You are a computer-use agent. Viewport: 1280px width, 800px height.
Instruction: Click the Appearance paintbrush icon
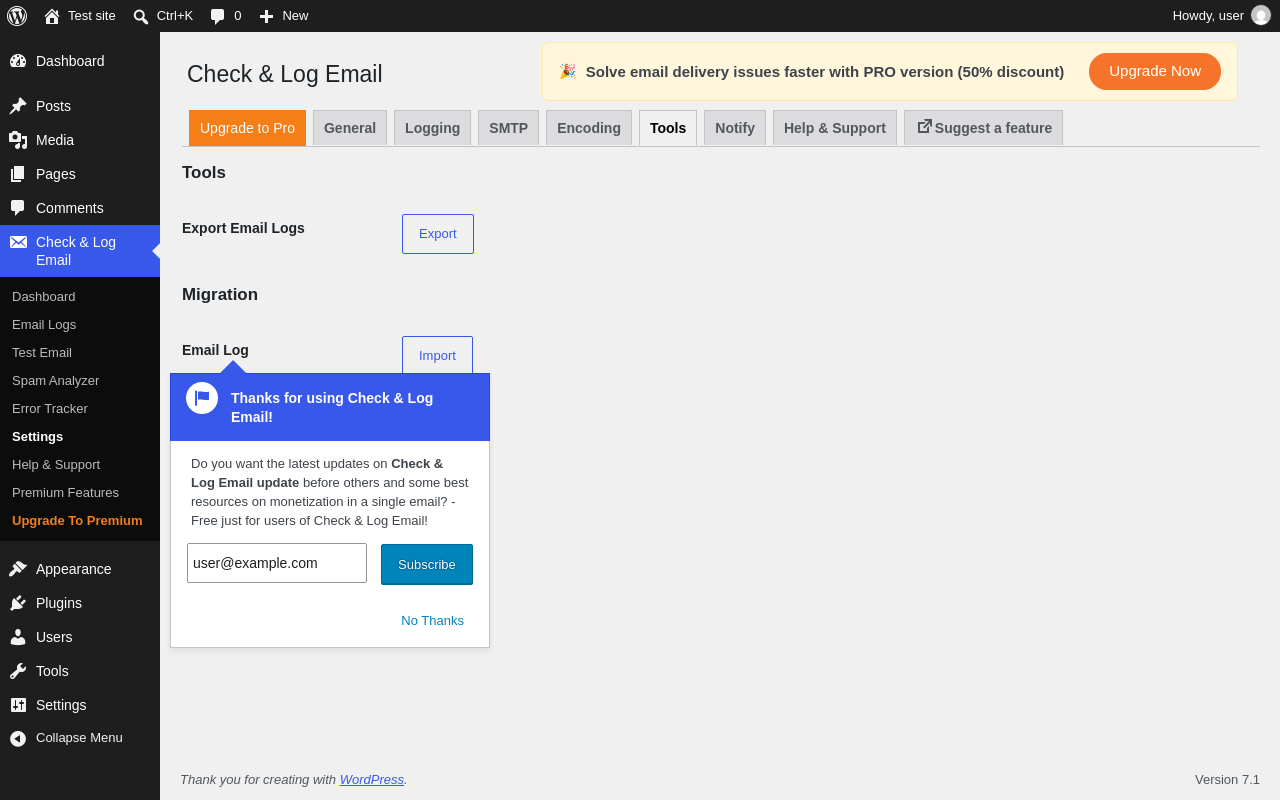18,569
